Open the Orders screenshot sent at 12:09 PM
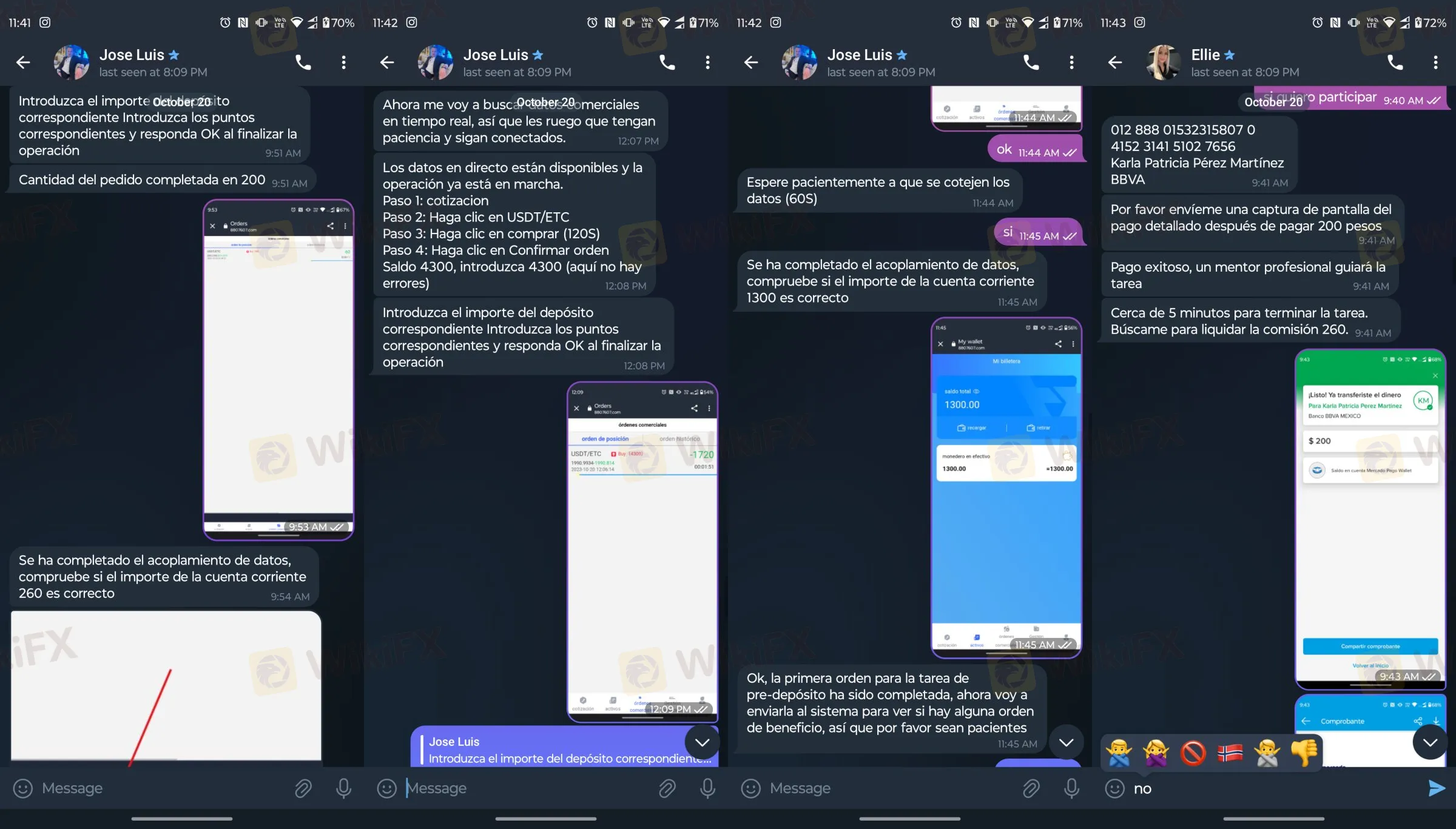The height and width of the screenshot is (829, 1456). pyautogui.click(x=642, y=552)
